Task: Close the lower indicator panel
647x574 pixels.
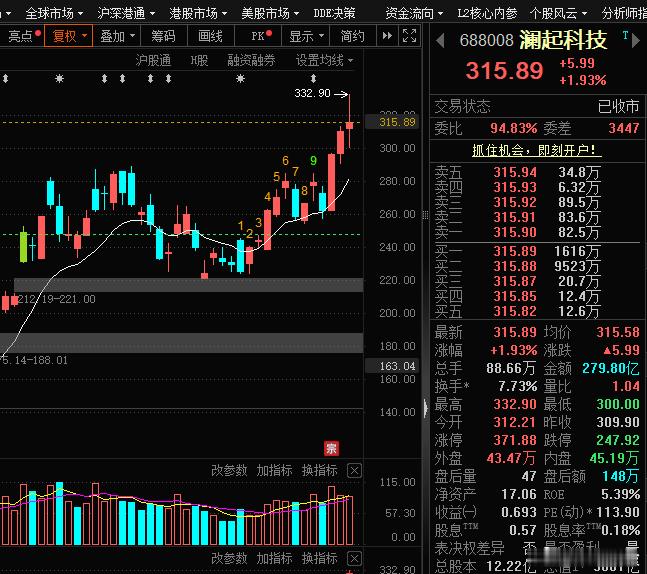Action: point(354,558)
